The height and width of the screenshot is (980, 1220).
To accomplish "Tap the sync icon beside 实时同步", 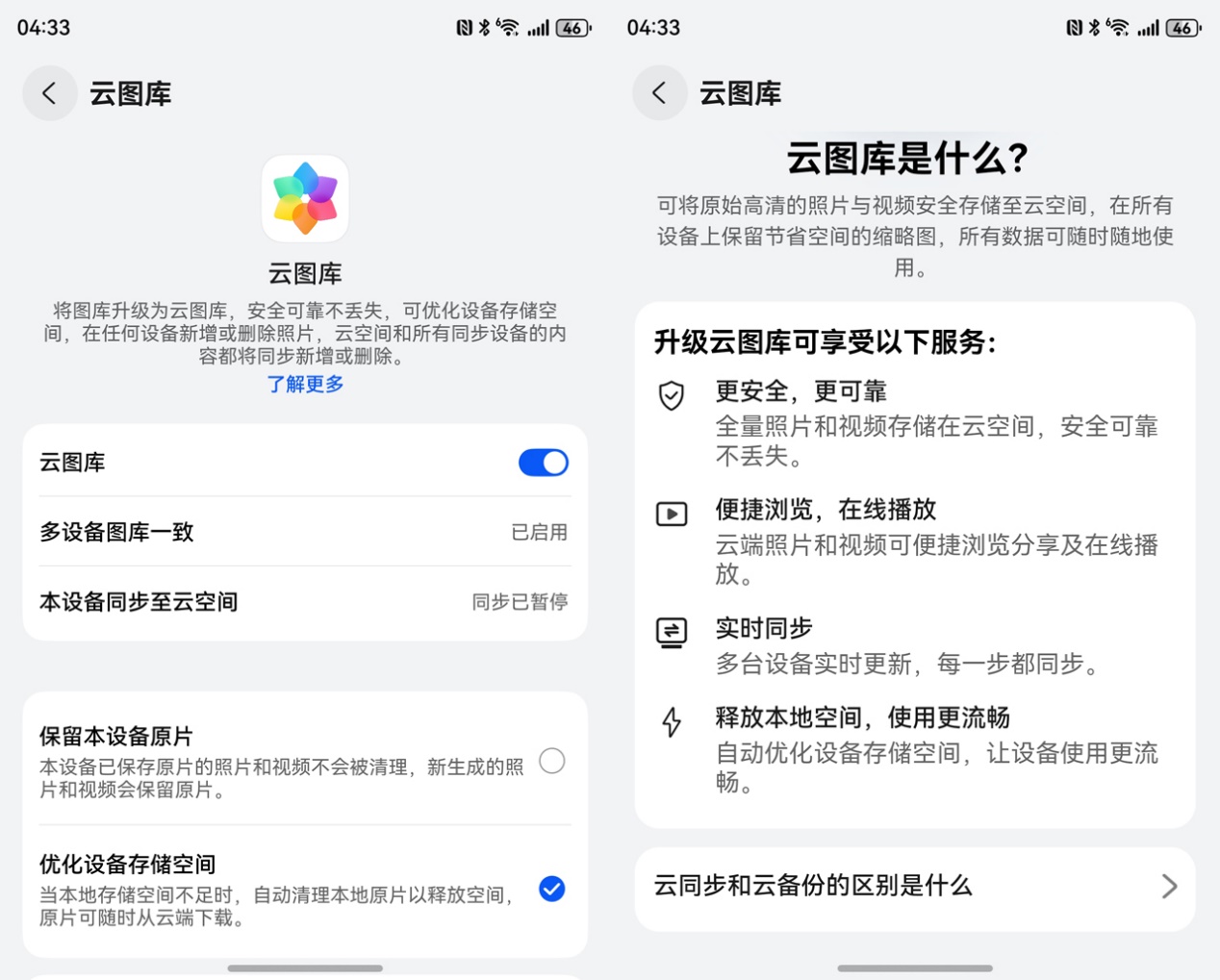I will pos(672,633).
